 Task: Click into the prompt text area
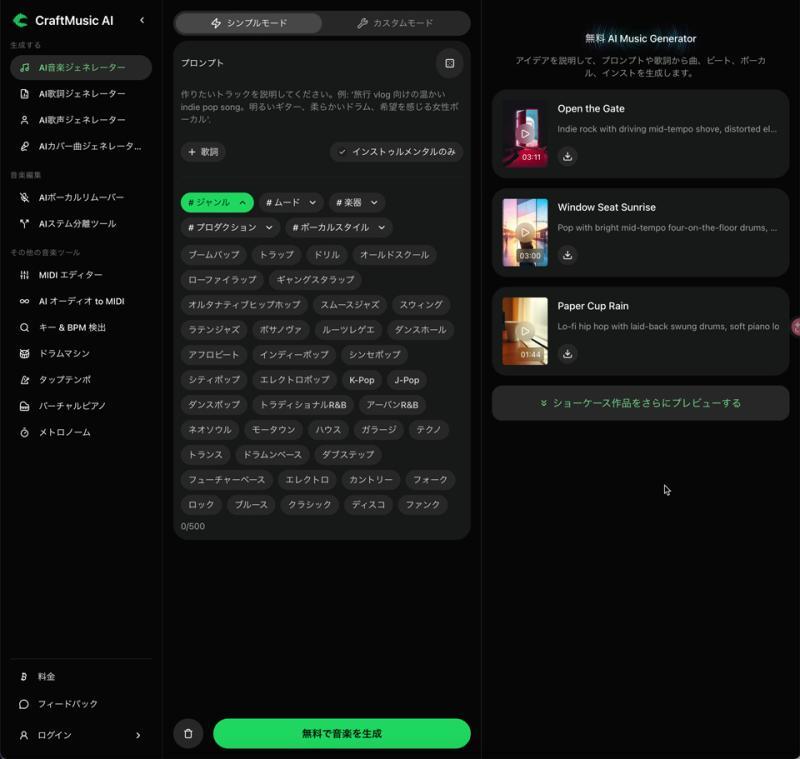click(x=321, y=107)
